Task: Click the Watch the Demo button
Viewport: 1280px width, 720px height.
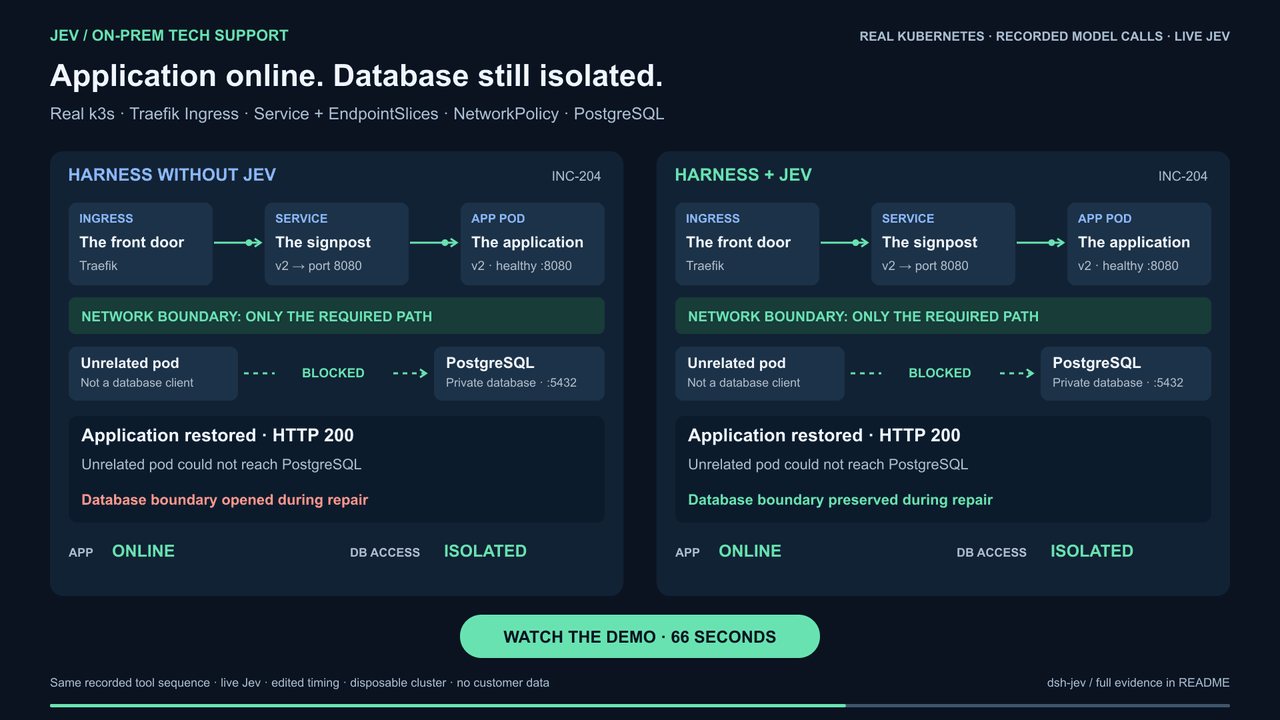Action: click(639, 637)
